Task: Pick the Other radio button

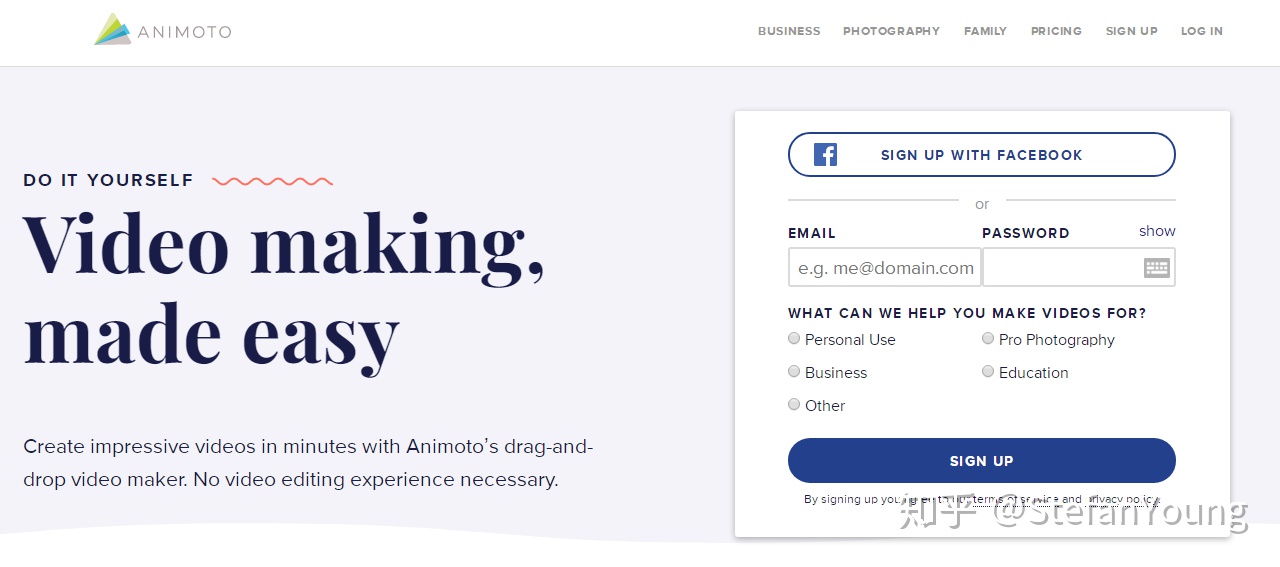Action: click(x=794, y=405)
